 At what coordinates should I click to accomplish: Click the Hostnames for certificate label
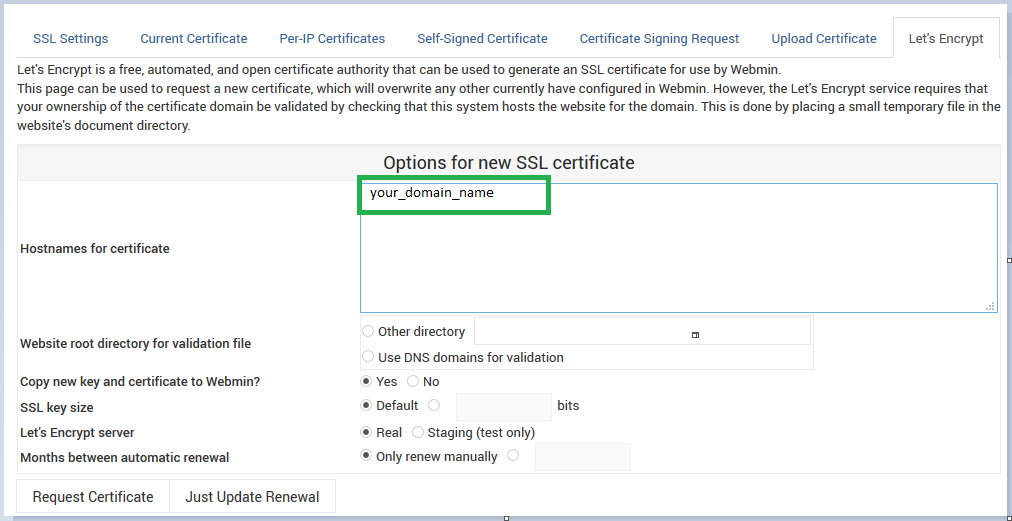(95, 249)
